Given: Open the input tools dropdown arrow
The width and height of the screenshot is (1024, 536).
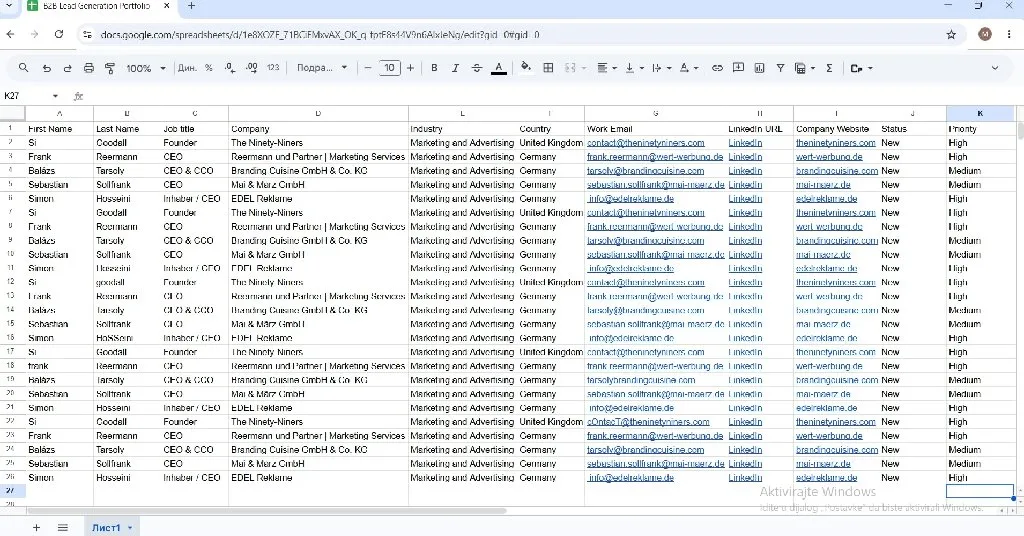Looking at the screenshot, I should coord(871,68).
